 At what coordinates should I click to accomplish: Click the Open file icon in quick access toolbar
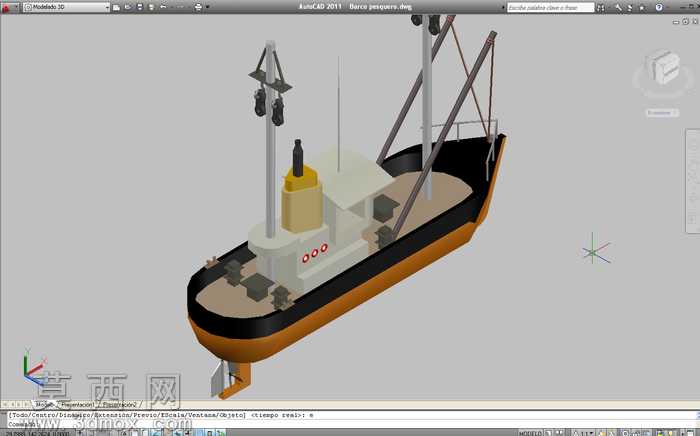tap(128, 7)
